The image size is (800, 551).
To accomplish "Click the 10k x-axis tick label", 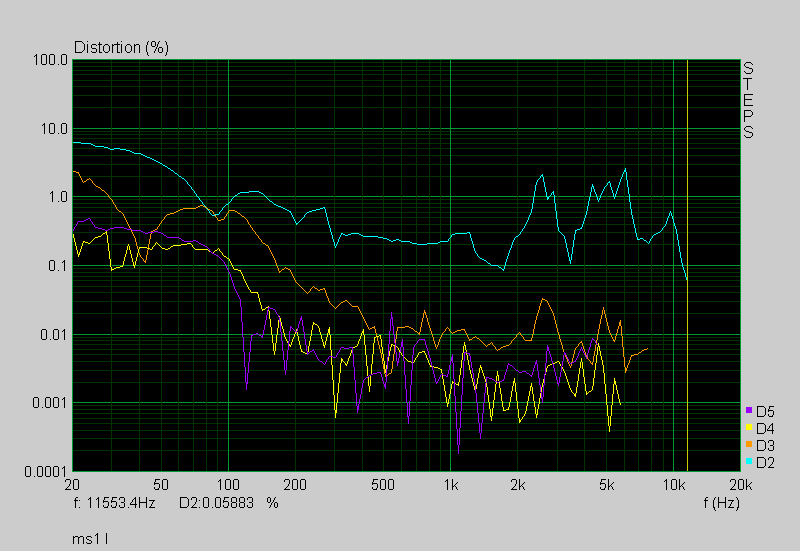I will [x=673, y=485].
